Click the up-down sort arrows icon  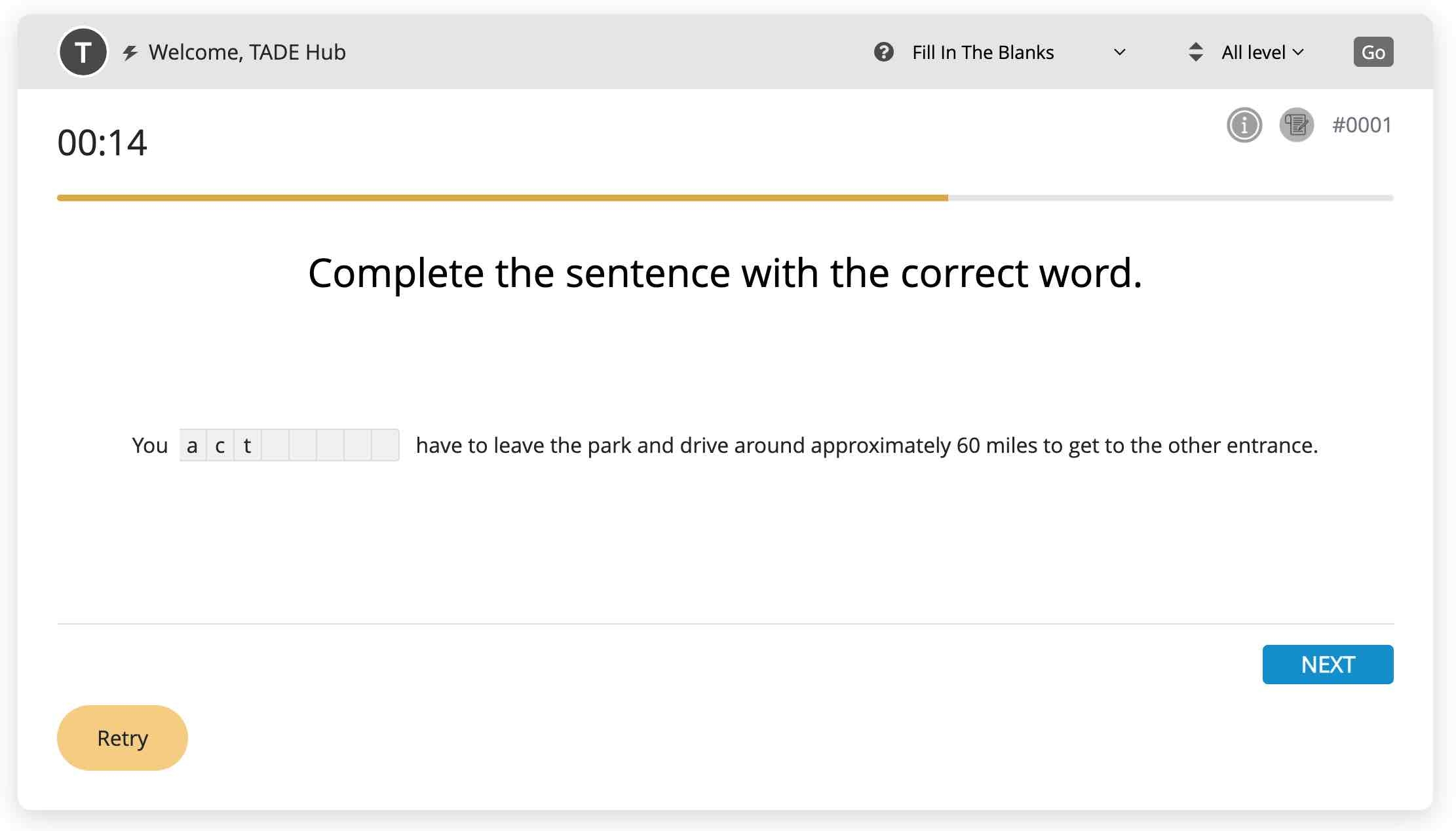(1195, 52)
